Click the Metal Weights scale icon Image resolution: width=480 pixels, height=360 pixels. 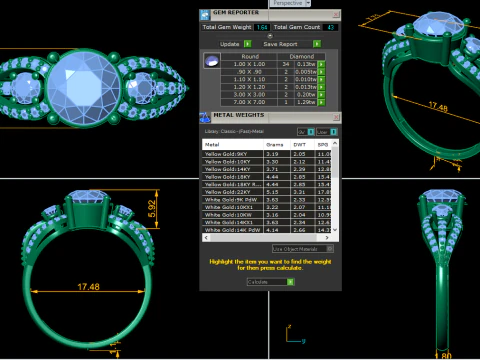pyautogui.click(x=205, y=117)
